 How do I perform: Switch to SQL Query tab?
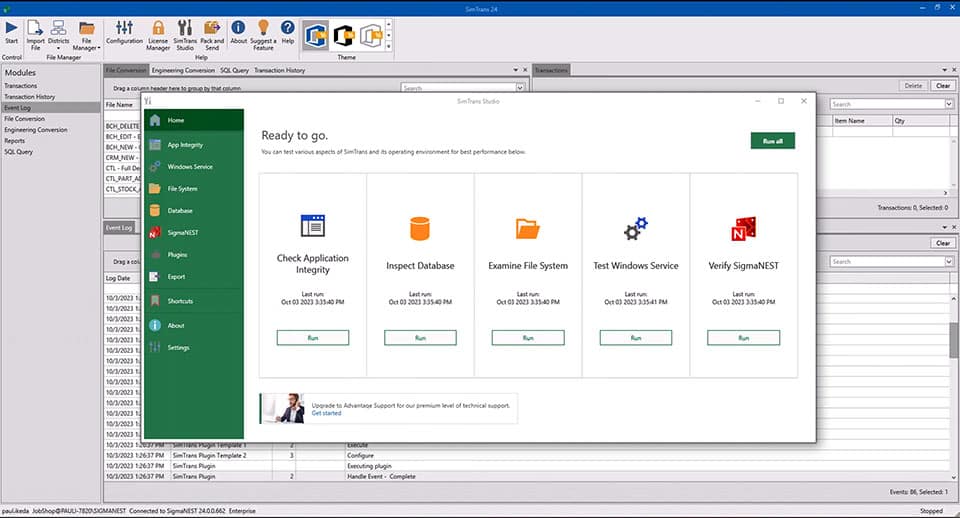tap(234, 70)
